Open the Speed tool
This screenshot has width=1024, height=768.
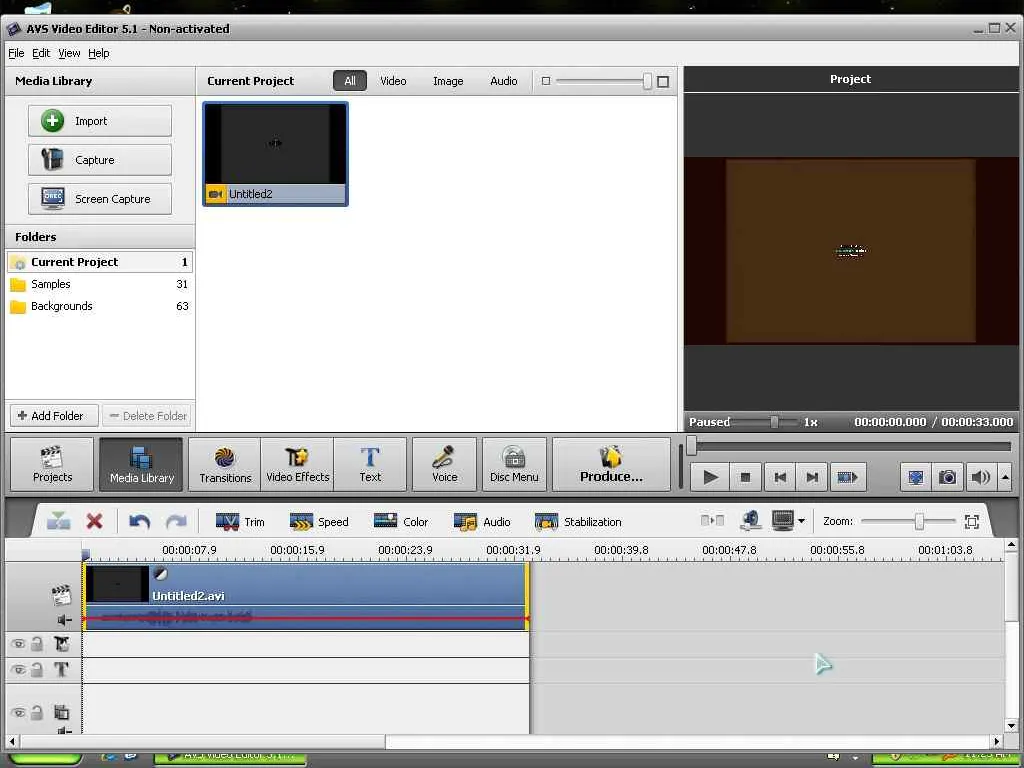click(319, 522)
